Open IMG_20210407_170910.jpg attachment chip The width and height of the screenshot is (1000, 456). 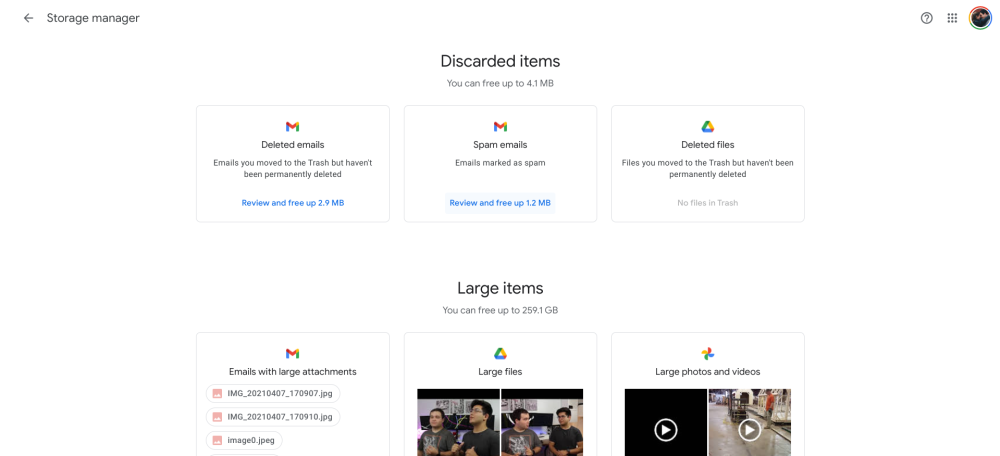coord(273,417)
